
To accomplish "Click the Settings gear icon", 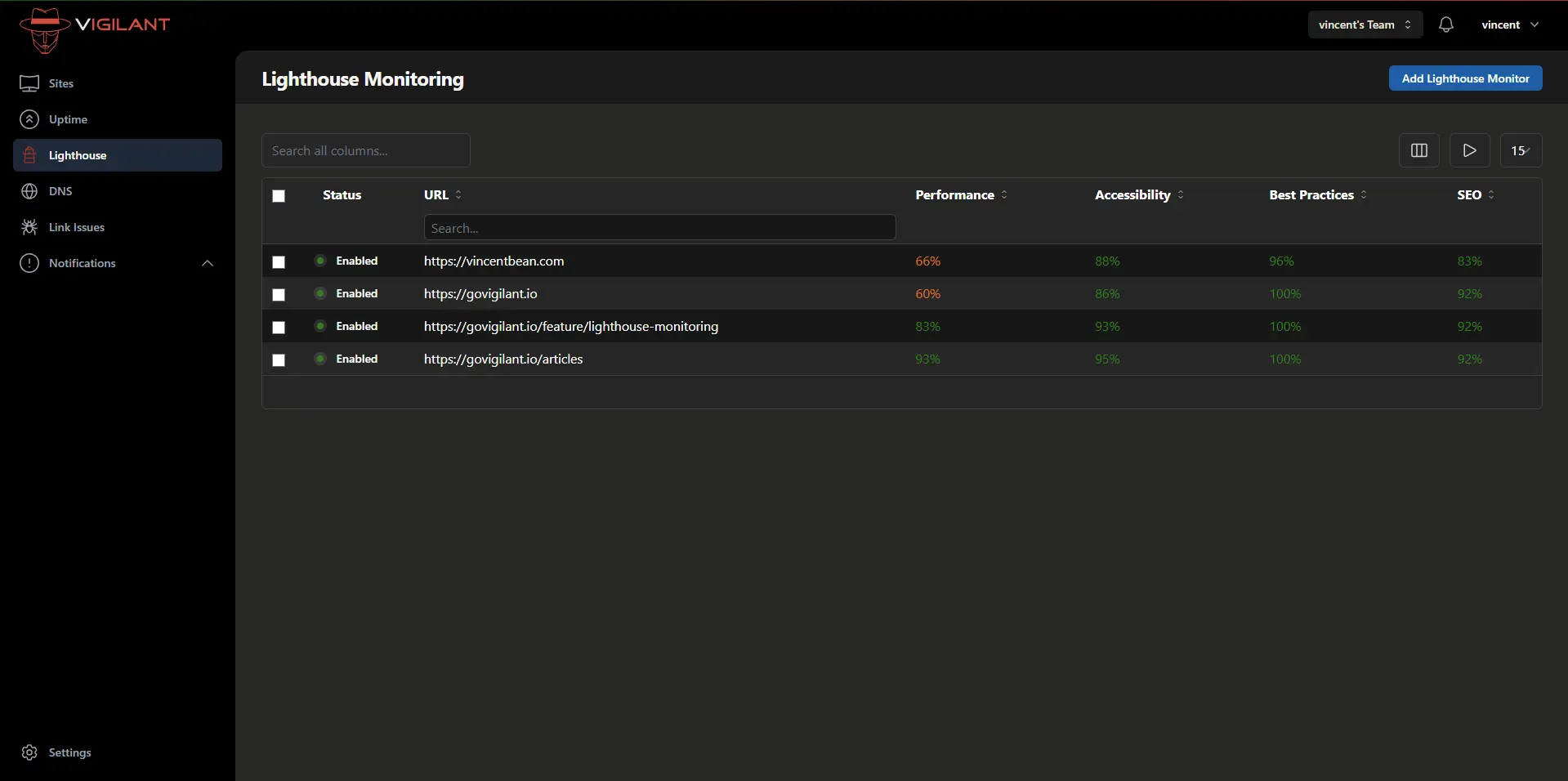I will 29,752.
